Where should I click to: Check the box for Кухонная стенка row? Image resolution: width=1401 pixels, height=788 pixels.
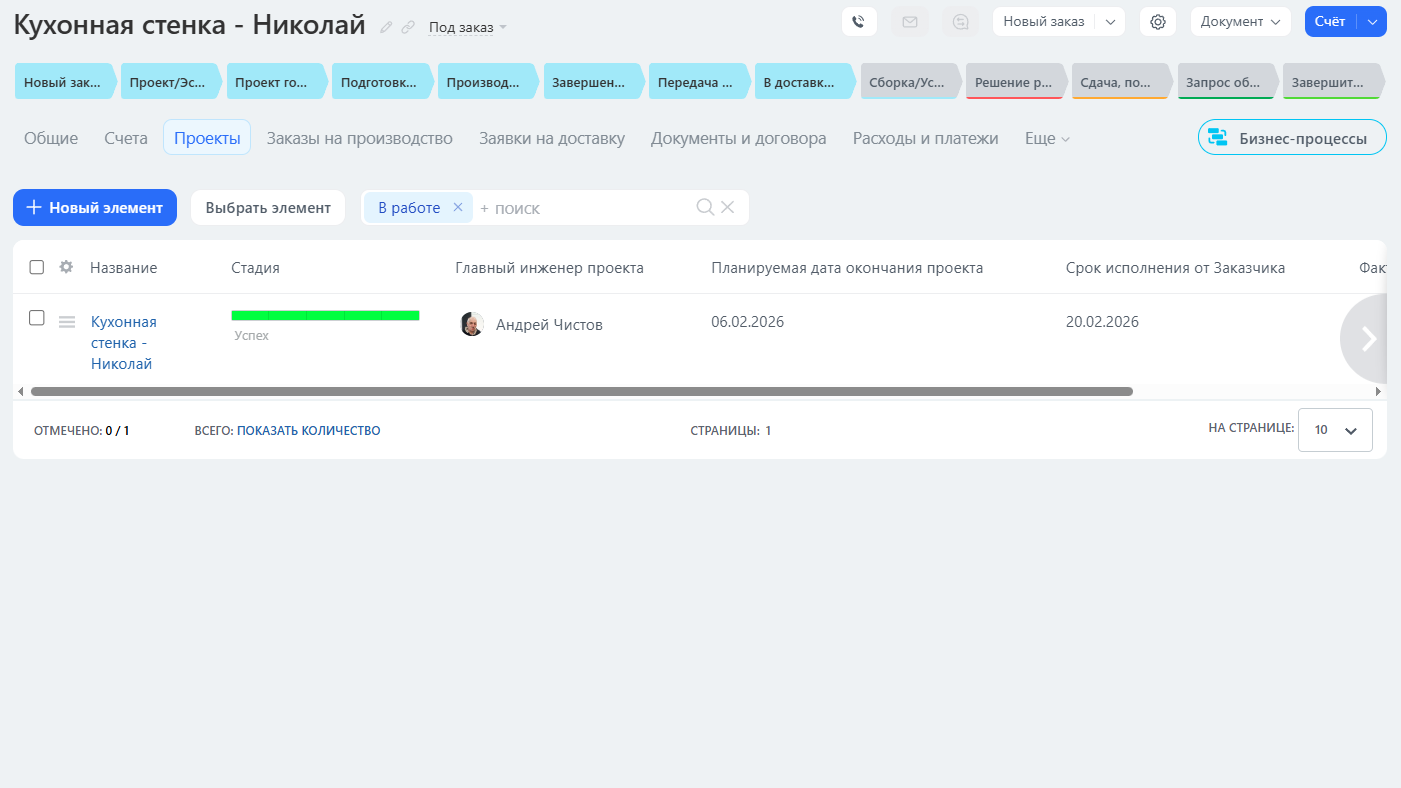pyautogui.click(x=37, y=318)
